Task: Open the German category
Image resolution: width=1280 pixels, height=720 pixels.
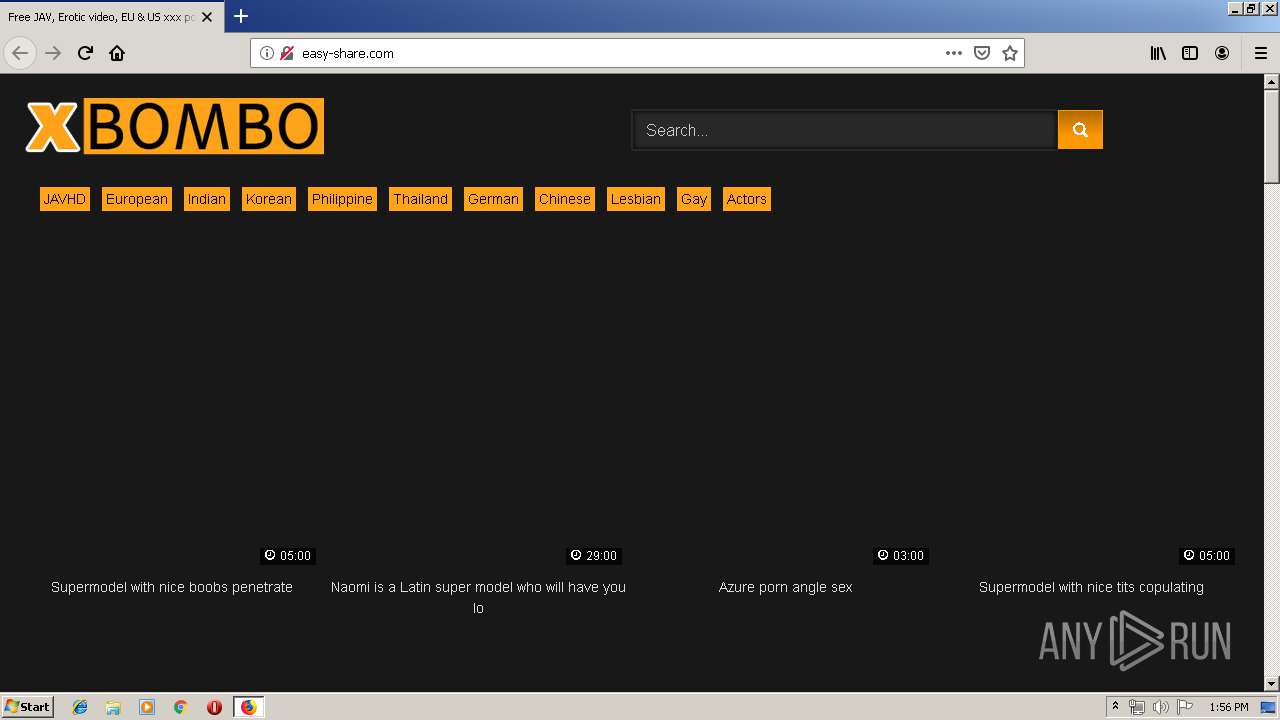Action: [x=494, y=199]
